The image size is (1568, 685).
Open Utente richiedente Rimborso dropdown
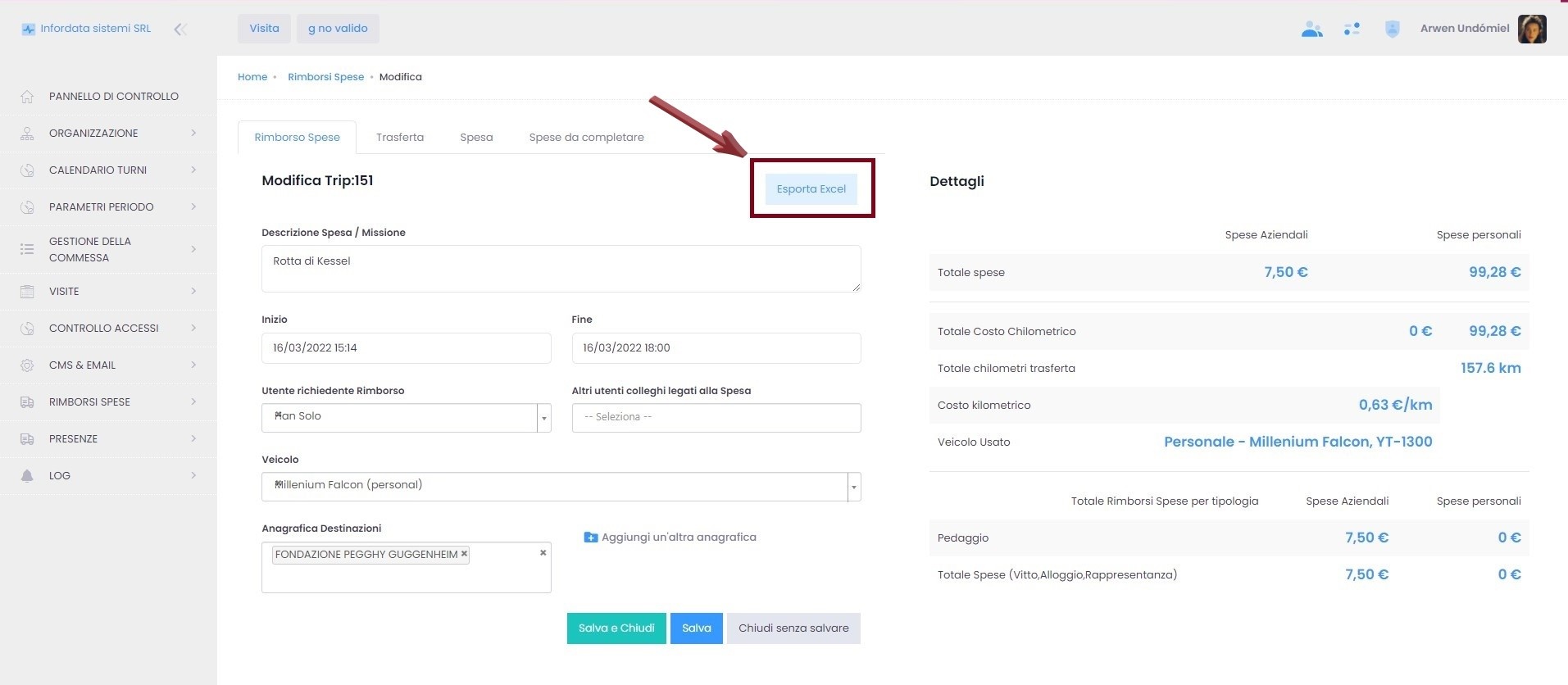[543, 418]
